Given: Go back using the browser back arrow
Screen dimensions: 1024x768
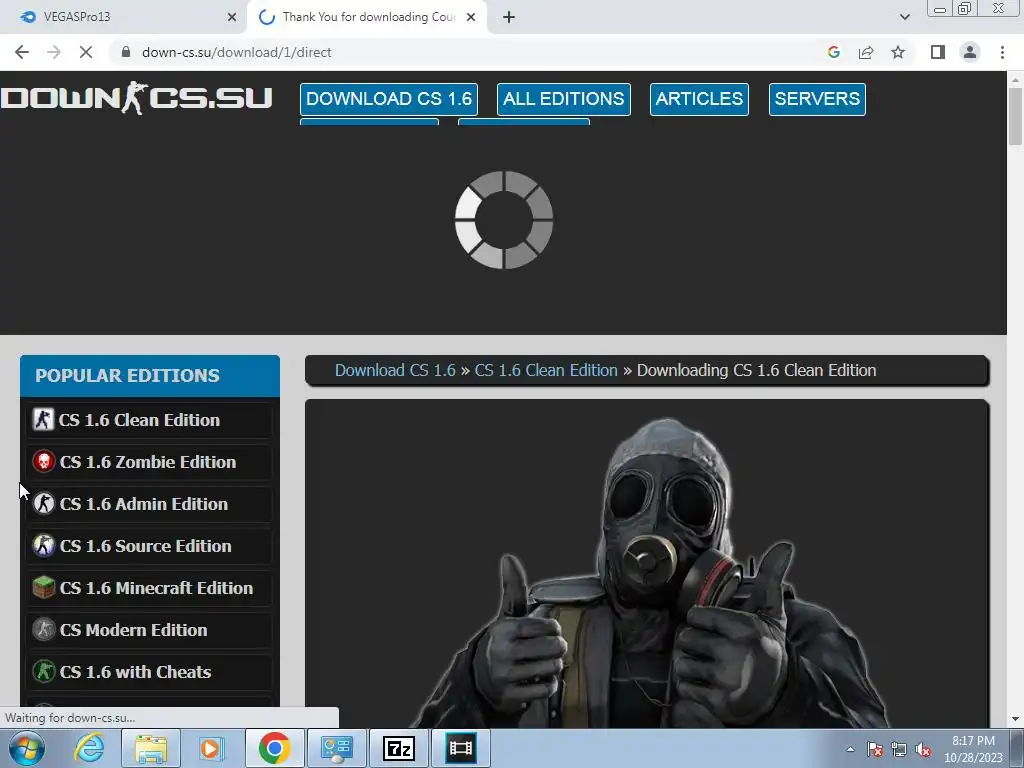Looking at the screenshot, I should point(22,52).
